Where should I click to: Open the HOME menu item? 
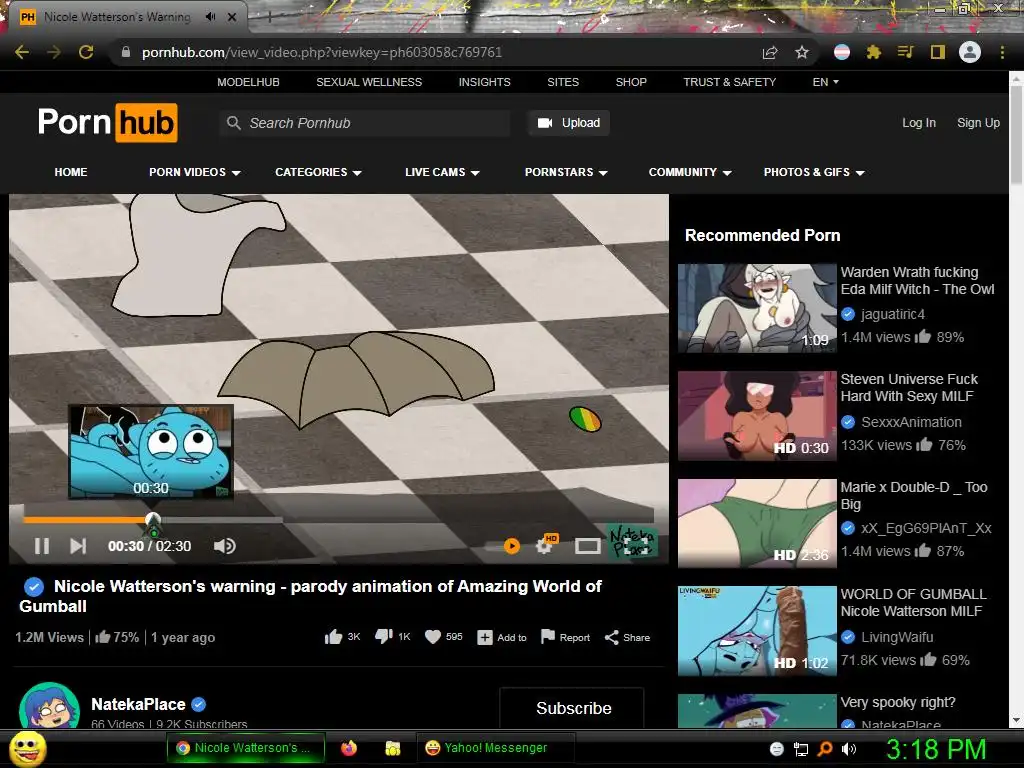[71, 172]
